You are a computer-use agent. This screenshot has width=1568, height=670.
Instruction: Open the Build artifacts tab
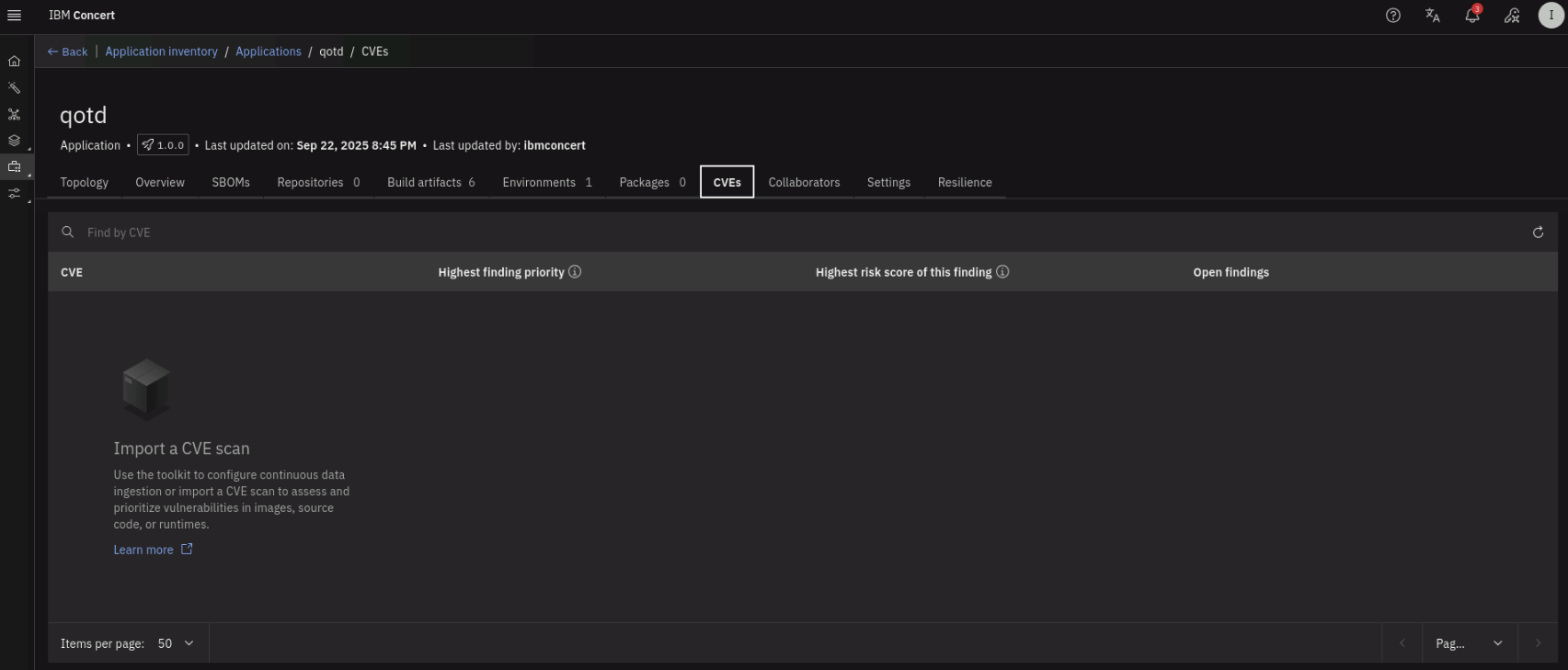pos(430,183)
